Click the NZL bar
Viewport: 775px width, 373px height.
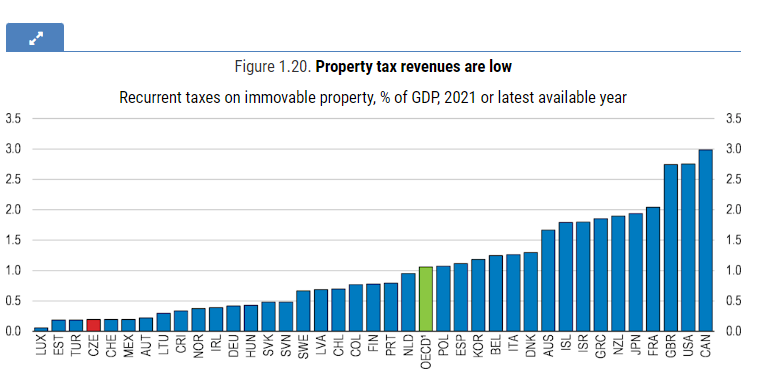(x=618, y=273)
